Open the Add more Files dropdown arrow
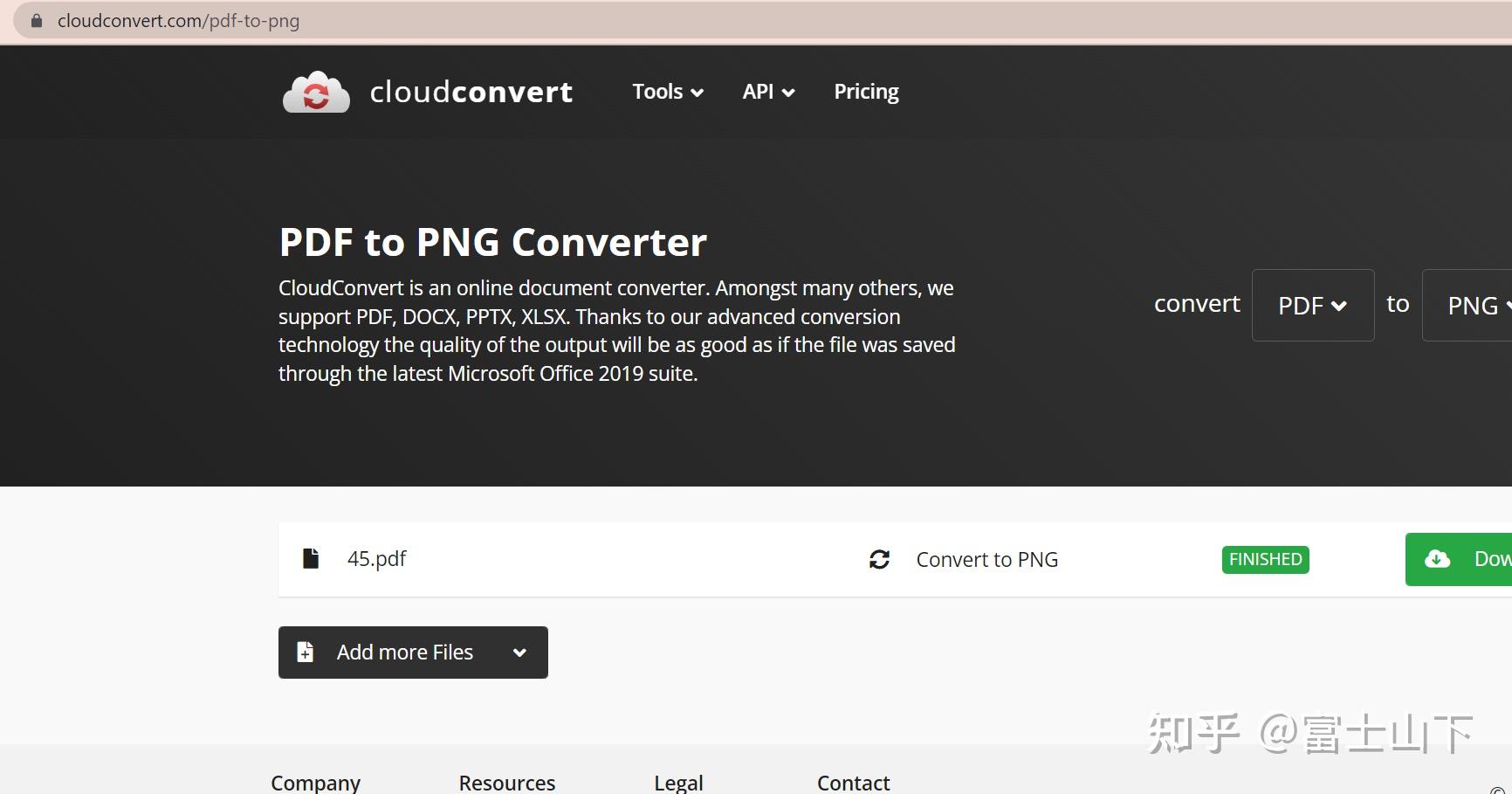The width and height of the screenshot is (1512, 794). [x=519, y=652]
